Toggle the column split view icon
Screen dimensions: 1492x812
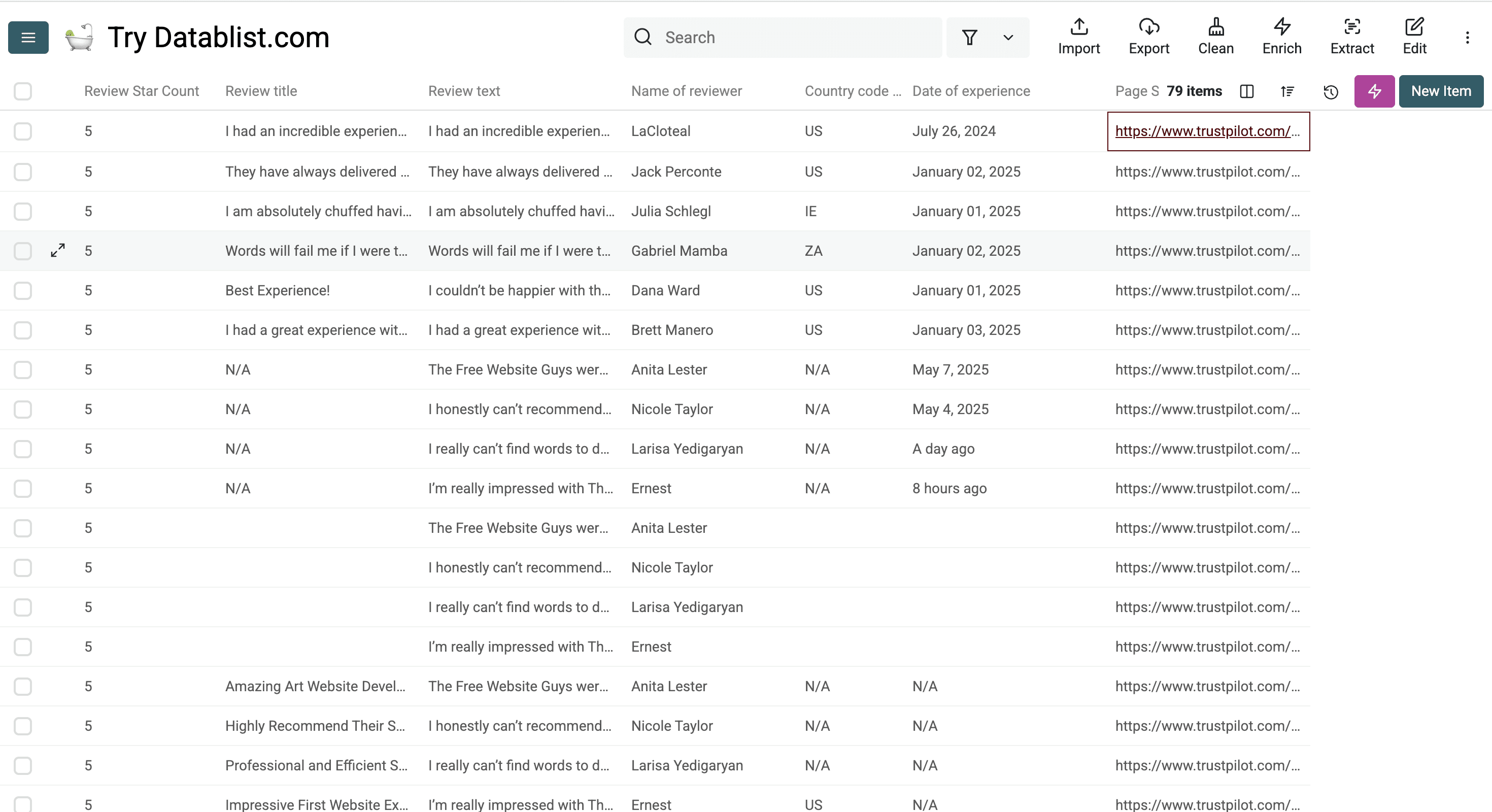point(1247,91)
